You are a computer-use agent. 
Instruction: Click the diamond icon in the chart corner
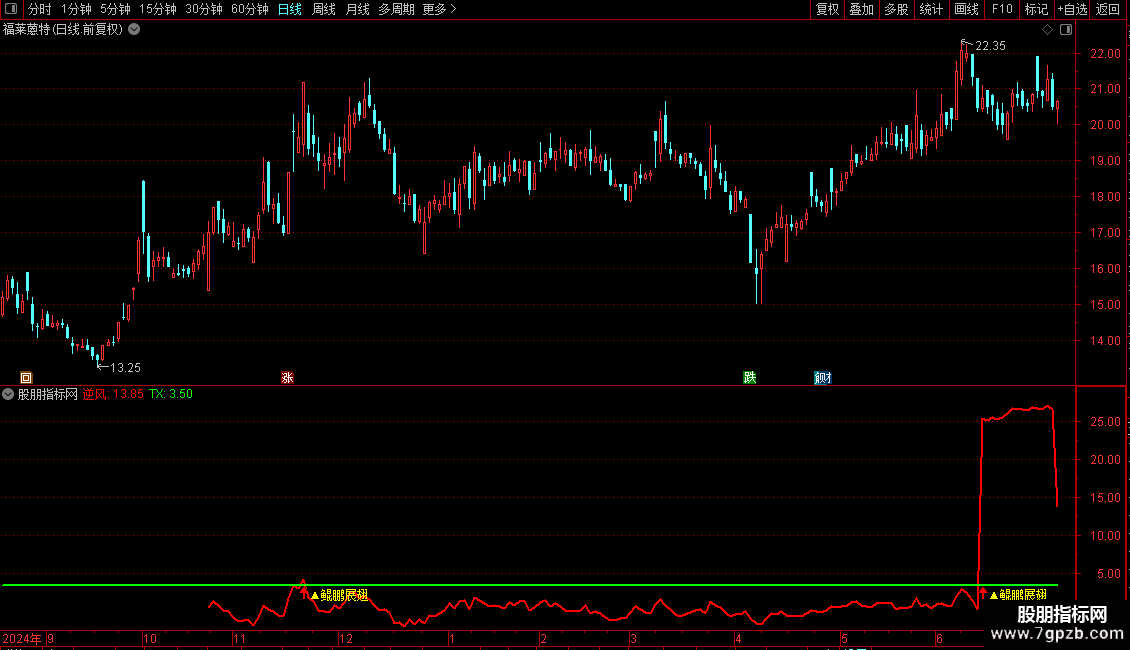tap(1048, 30)
